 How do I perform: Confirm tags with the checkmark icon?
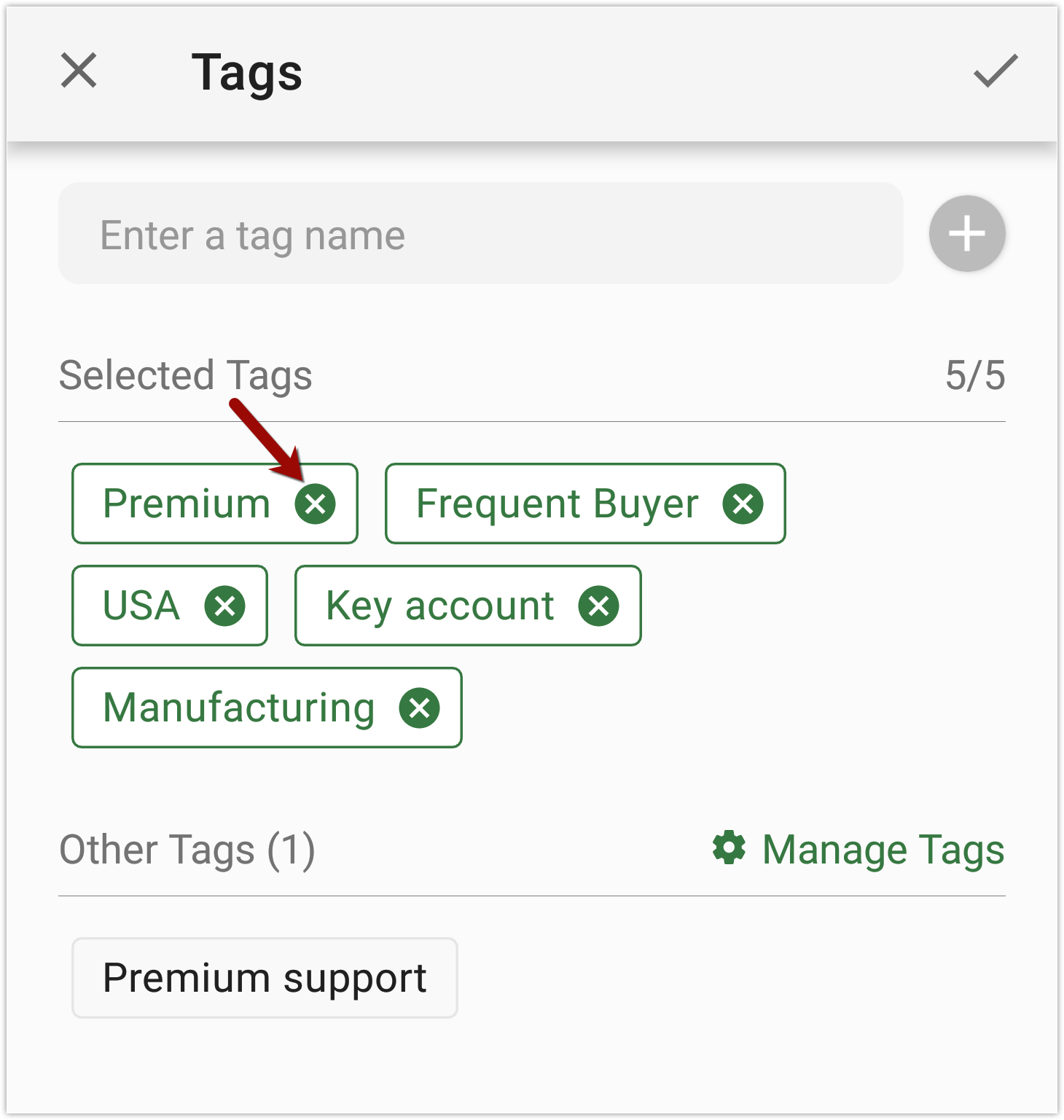pyautogui.click(x=995, y=71)
